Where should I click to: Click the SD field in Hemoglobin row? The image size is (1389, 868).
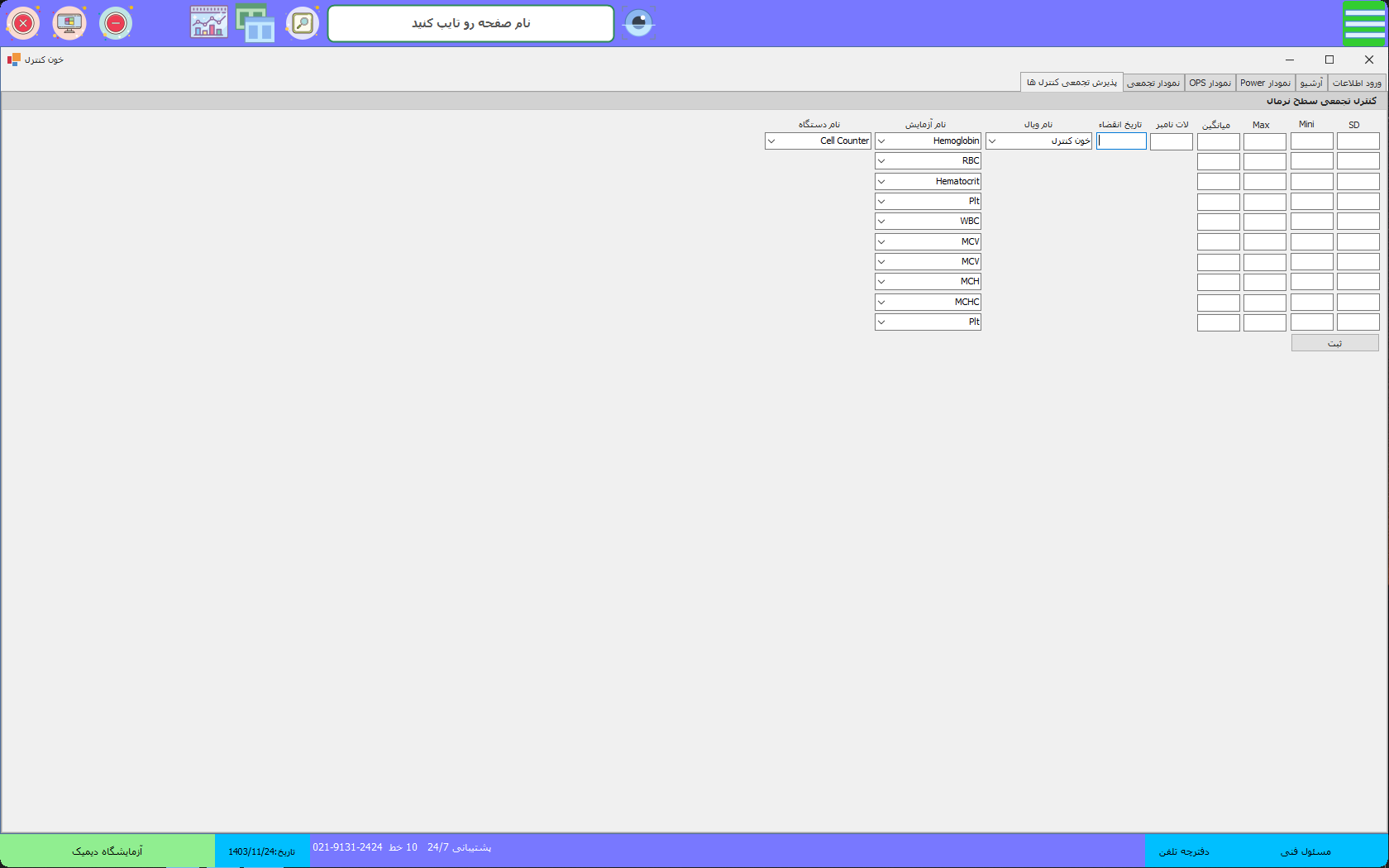click(1358, 141)
